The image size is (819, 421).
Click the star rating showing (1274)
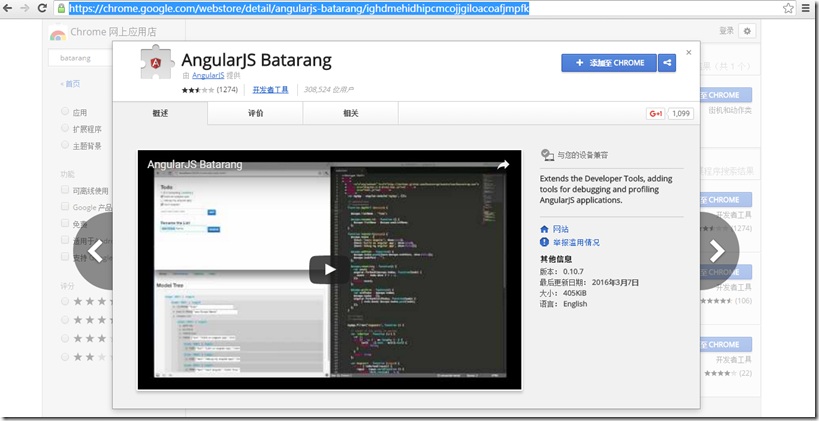(x=209, y=90)
